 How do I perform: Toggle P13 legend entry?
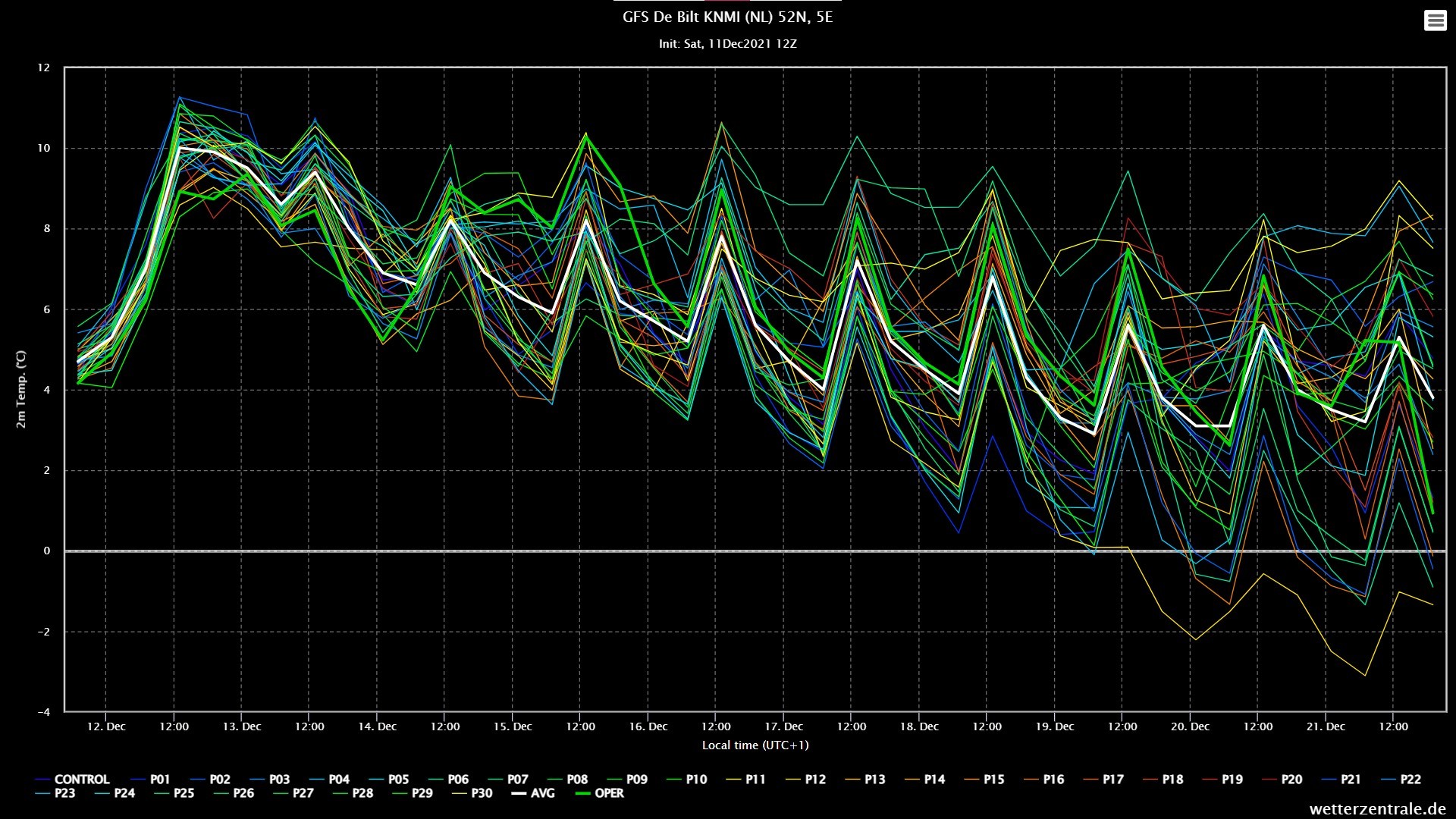(864, 780)
